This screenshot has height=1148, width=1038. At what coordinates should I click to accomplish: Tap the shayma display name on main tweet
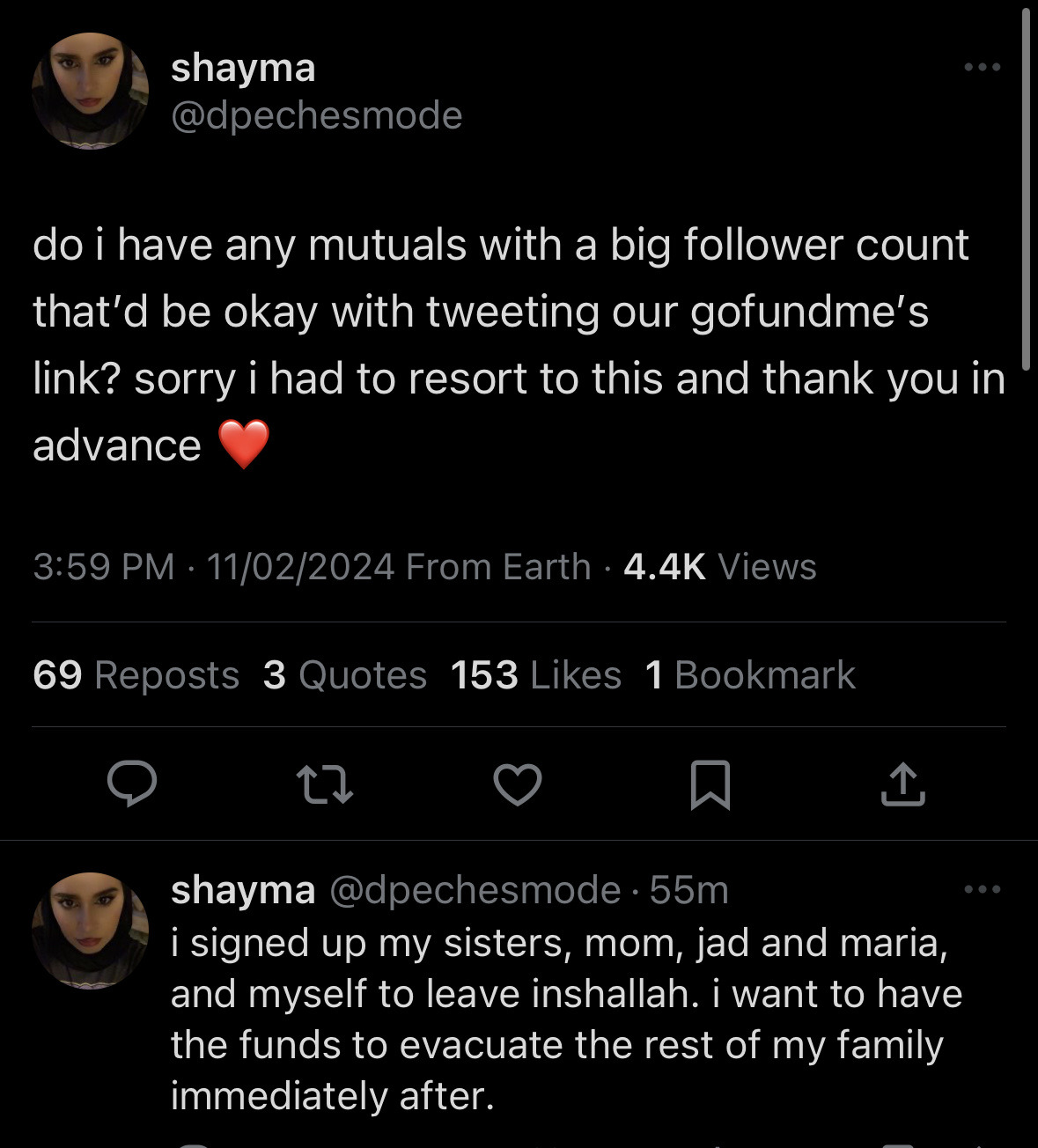tap(243, 68)
